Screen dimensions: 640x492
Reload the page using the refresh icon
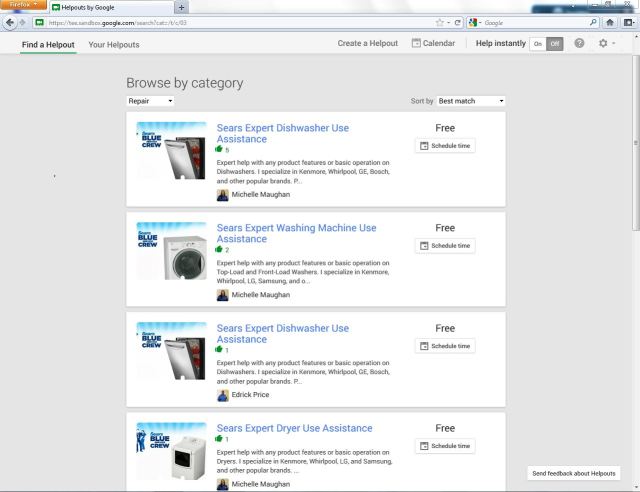click(x=457, y=22)
